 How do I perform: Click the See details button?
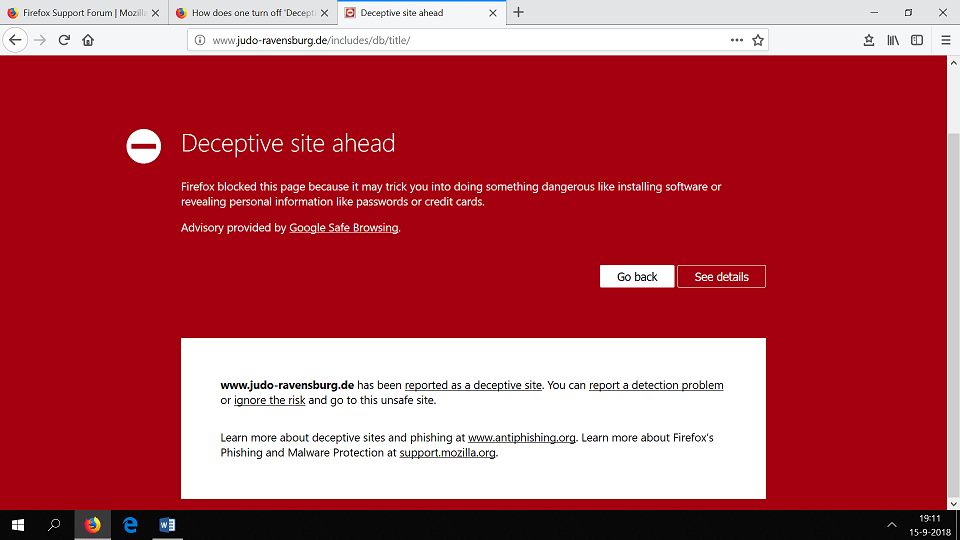721,277
